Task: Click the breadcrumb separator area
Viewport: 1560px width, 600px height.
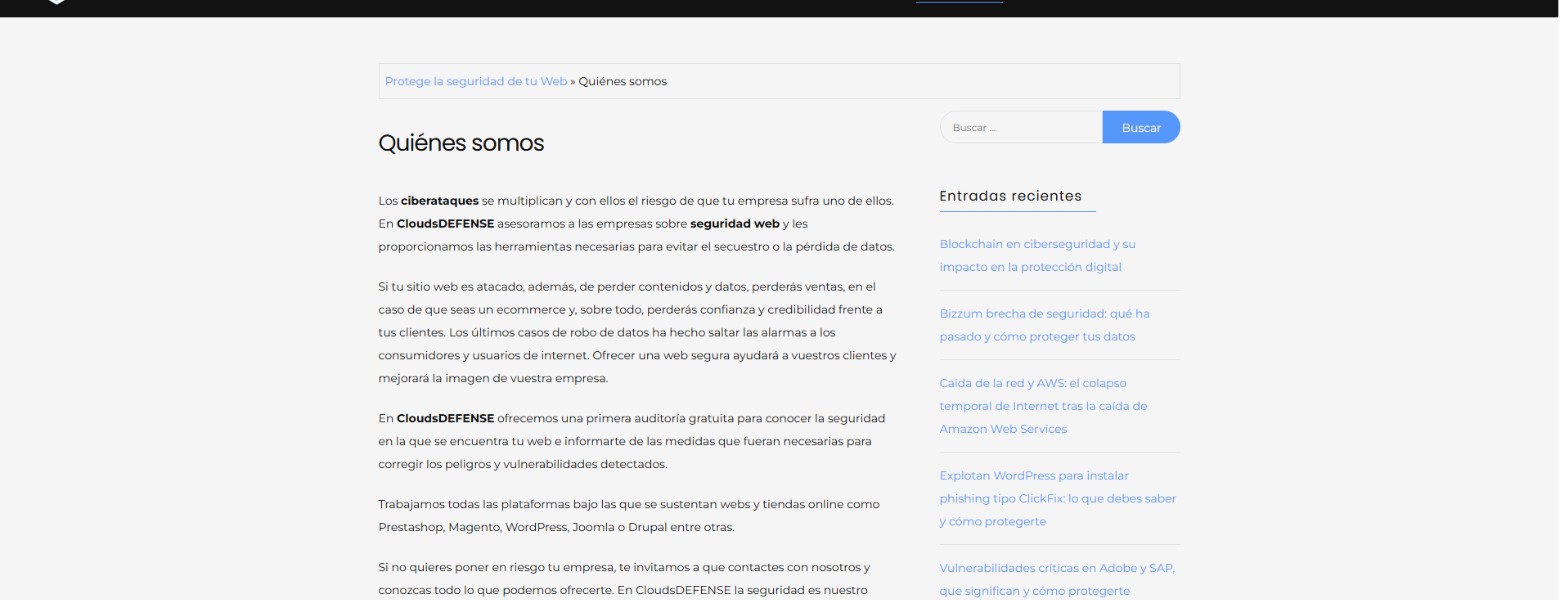Action: (x=570, y=81)
